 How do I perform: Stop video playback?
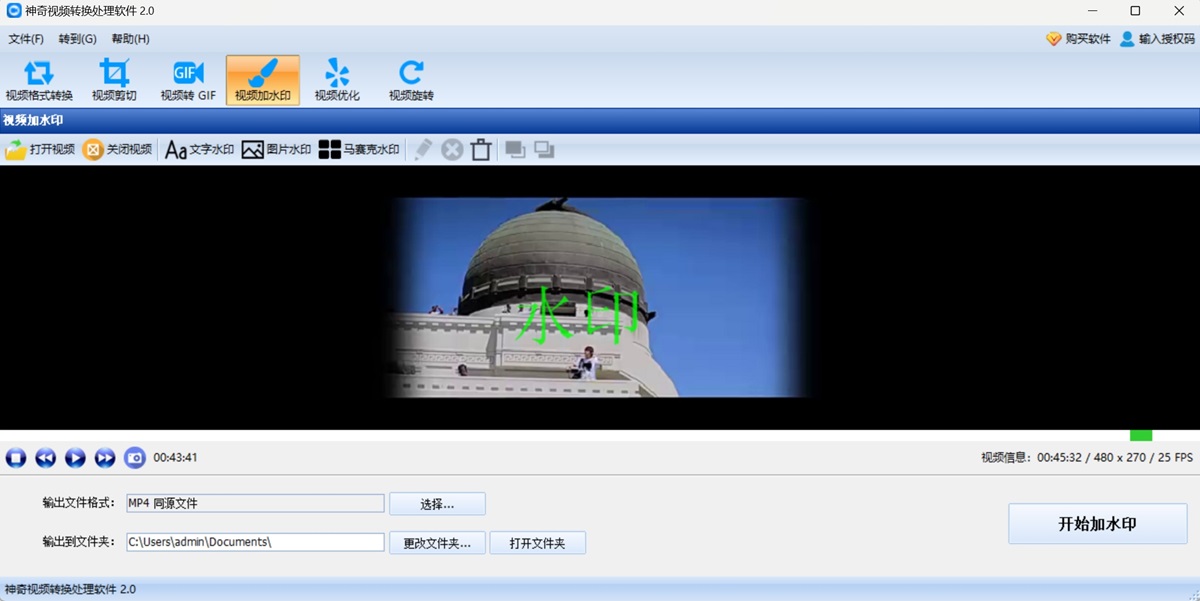16,458
